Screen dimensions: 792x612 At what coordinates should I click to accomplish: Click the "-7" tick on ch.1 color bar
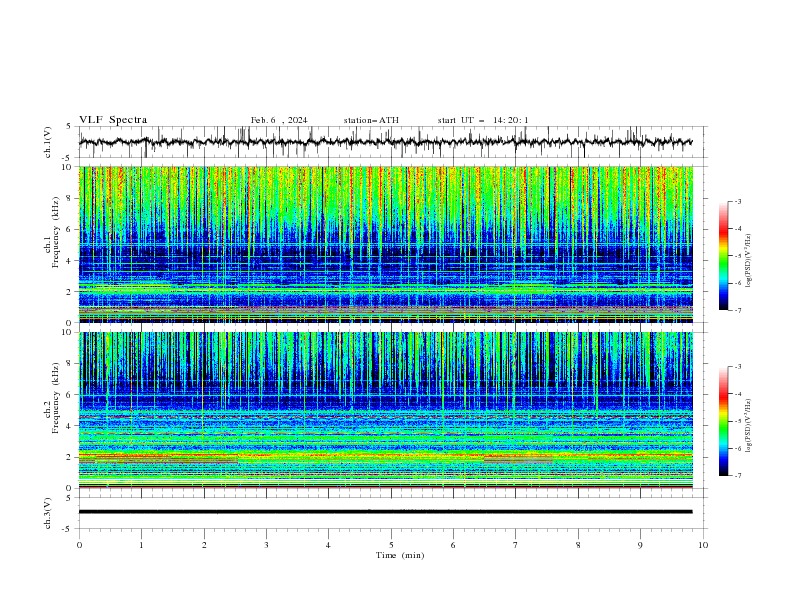point(738,310)
